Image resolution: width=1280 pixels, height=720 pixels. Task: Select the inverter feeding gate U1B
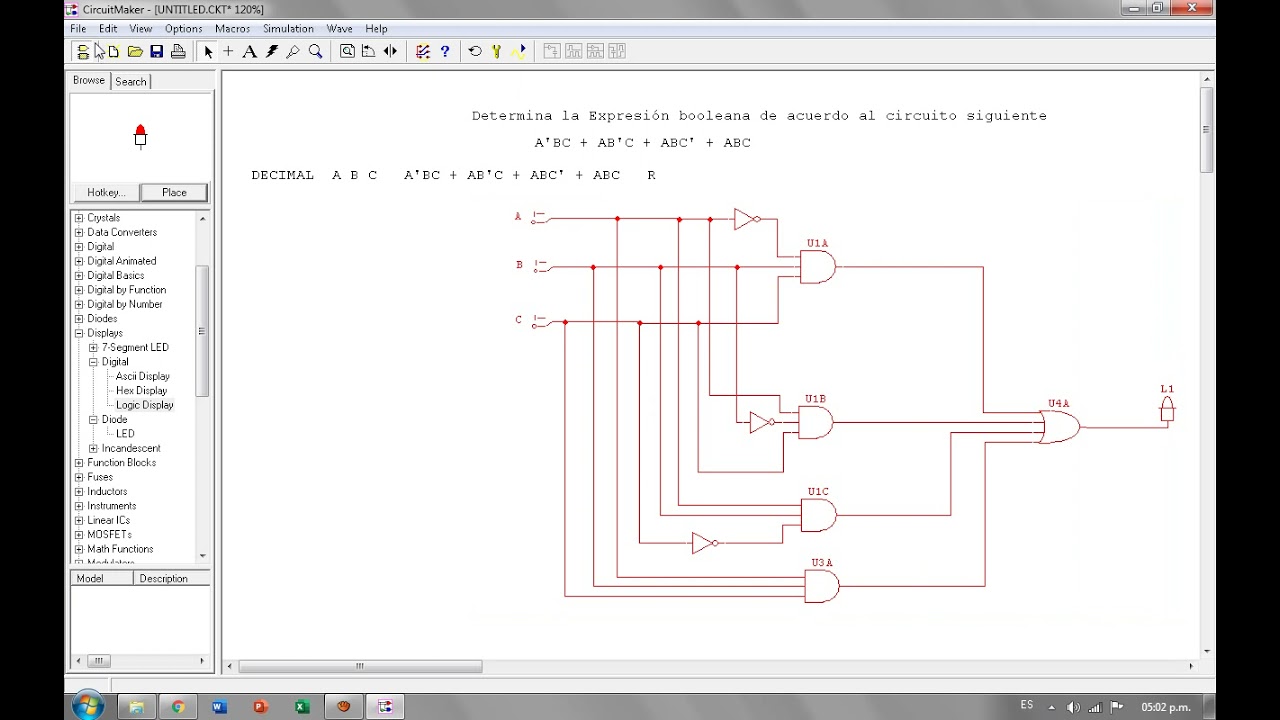[x=762, y=423]
